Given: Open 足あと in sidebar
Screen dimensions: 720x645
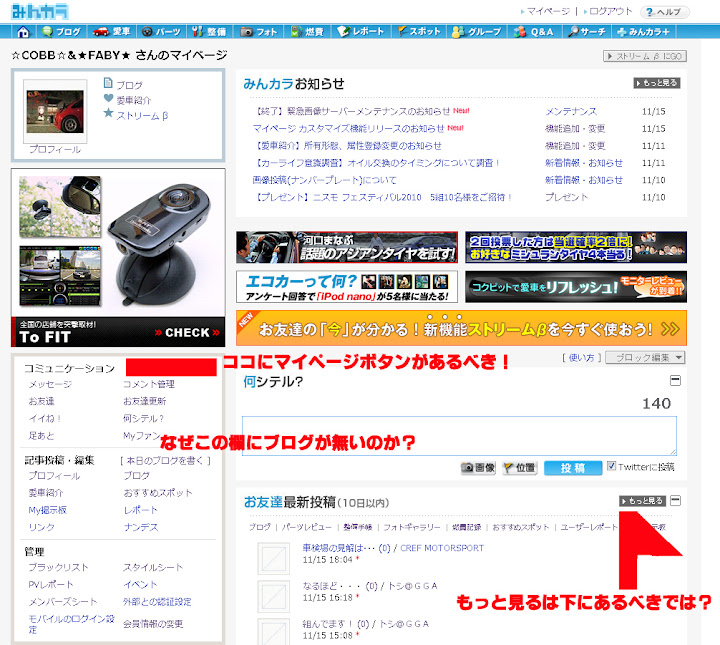Looking at the screenshot, I should coord(41,436).
